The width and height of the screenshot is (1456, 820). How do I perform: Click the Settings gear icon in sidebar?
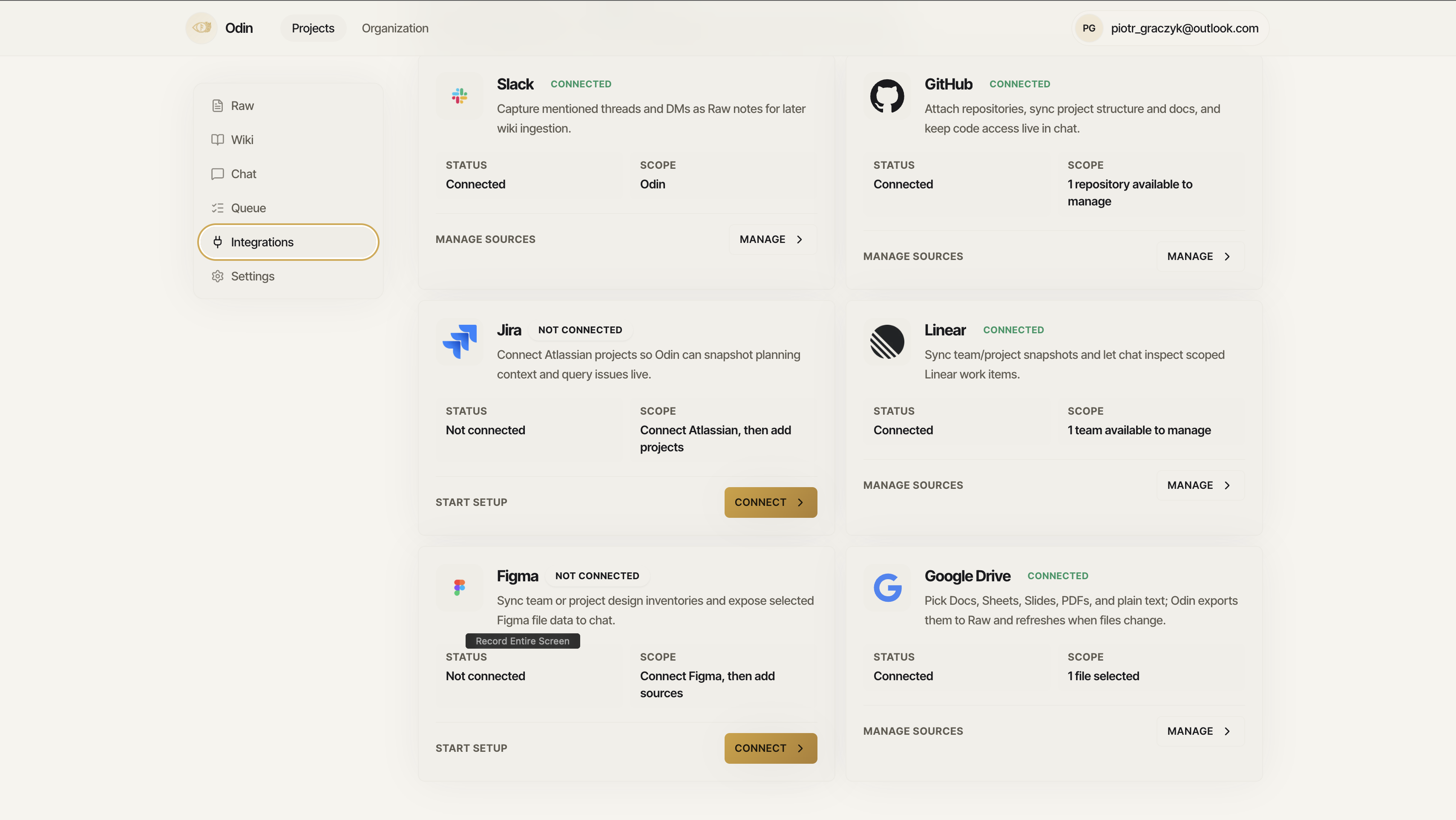coord(218,276)
